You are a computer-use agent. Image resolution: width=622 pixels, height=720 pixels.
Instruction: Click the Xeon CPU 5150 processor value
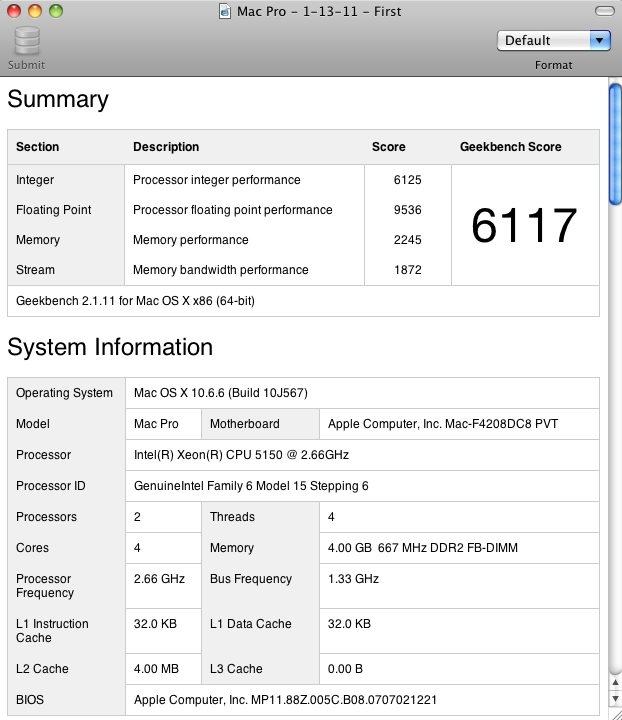point(241,455)
